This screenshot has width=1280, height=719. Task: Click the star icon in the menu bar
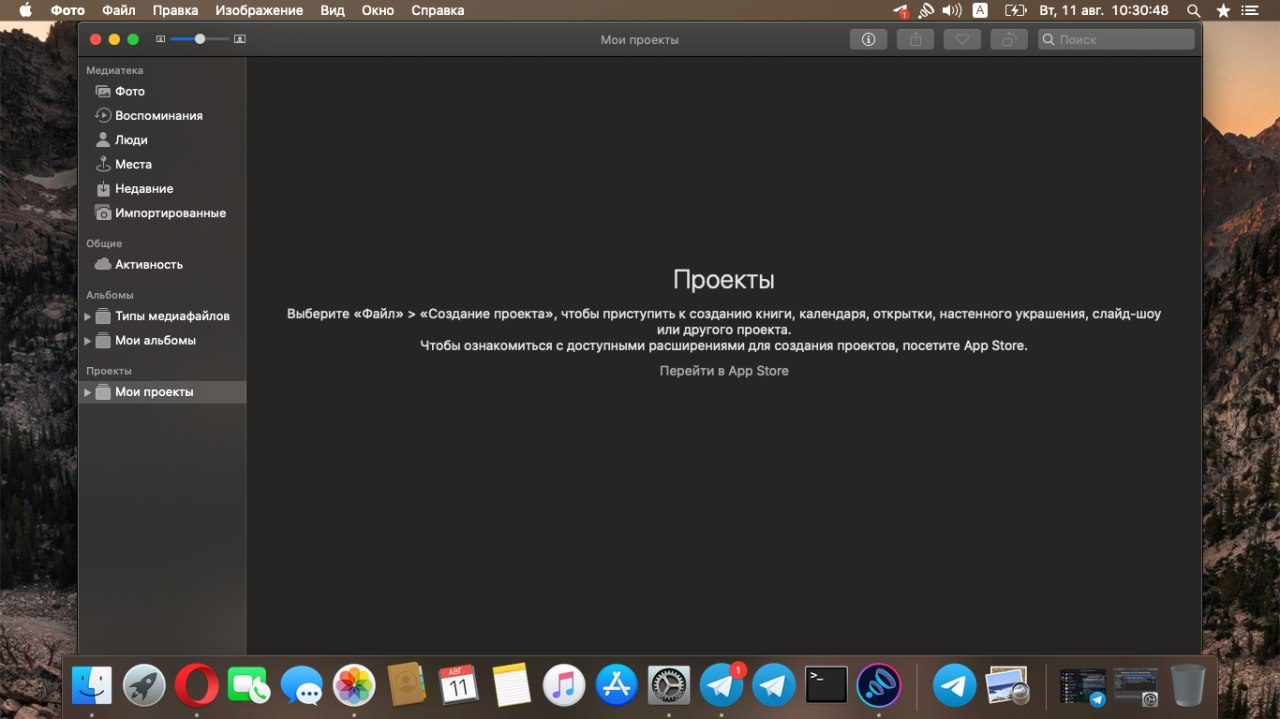[x=1223, y=10]
